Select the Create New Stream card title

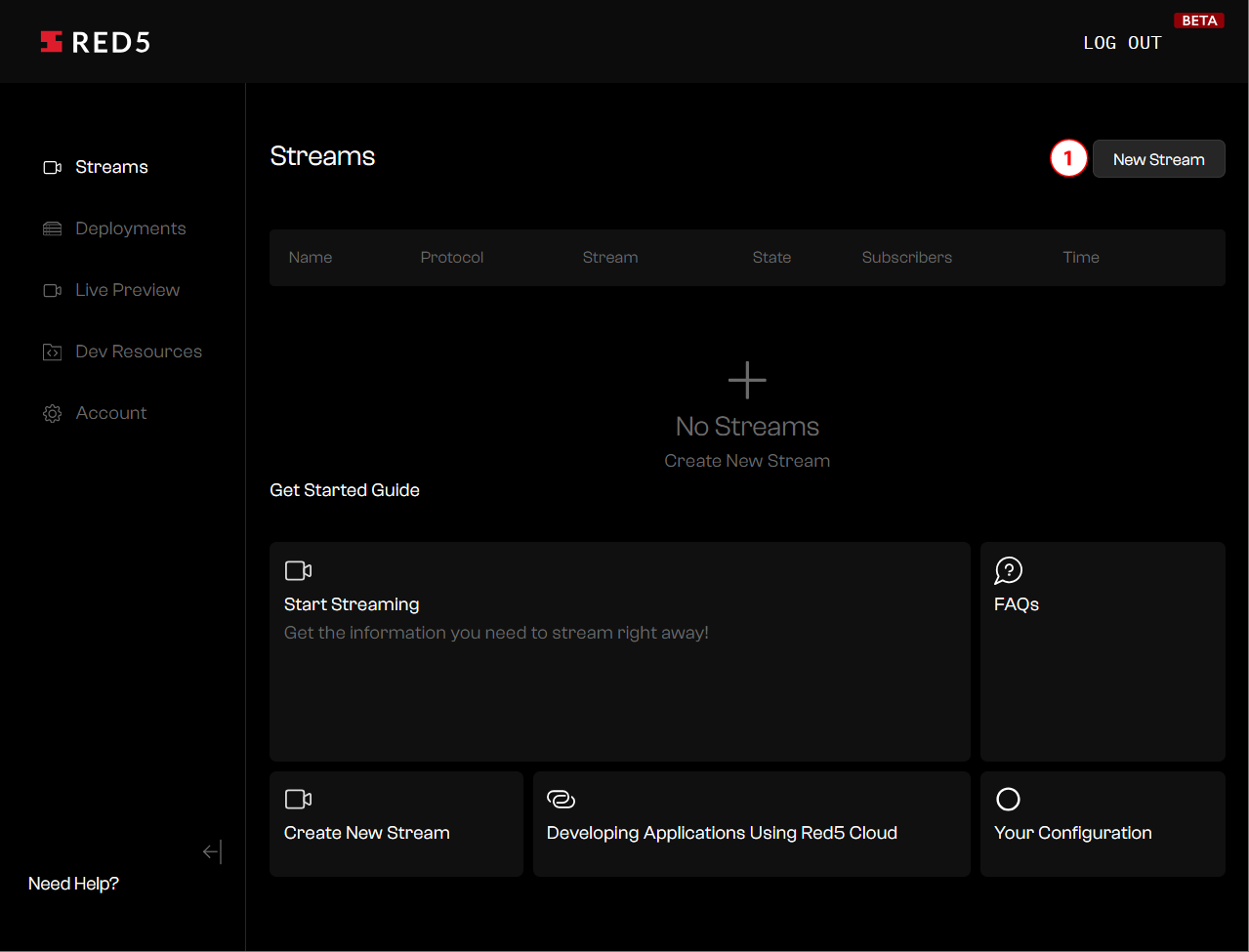click(367, 833)
